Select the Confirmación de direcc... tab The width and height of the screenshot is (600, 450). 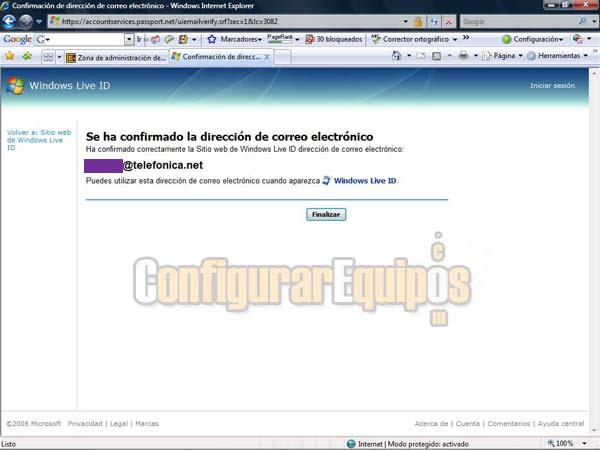pos(217,57)
